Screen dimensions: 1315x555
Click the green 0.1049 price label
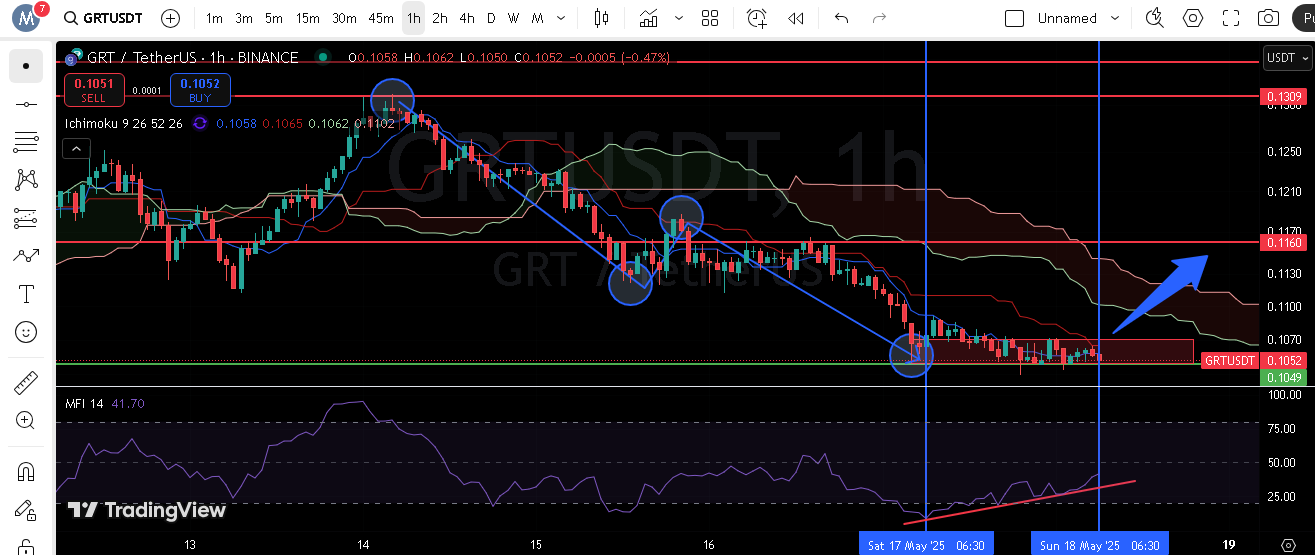click(x=1284, y=377)
